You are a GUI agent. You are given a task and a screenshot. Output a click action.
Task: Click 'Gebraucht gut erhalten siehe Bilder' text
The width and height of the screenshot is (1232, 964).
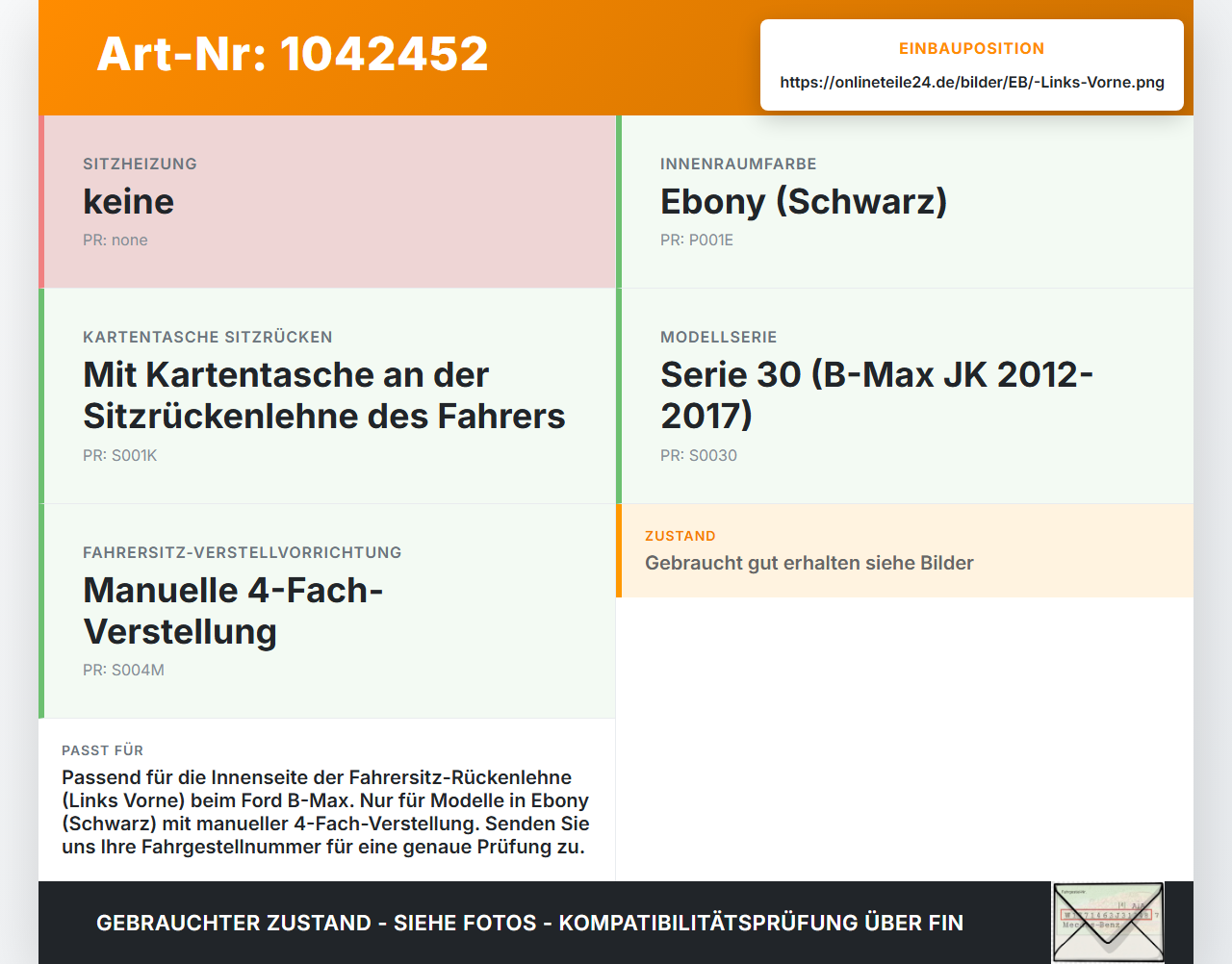point(809,563)
